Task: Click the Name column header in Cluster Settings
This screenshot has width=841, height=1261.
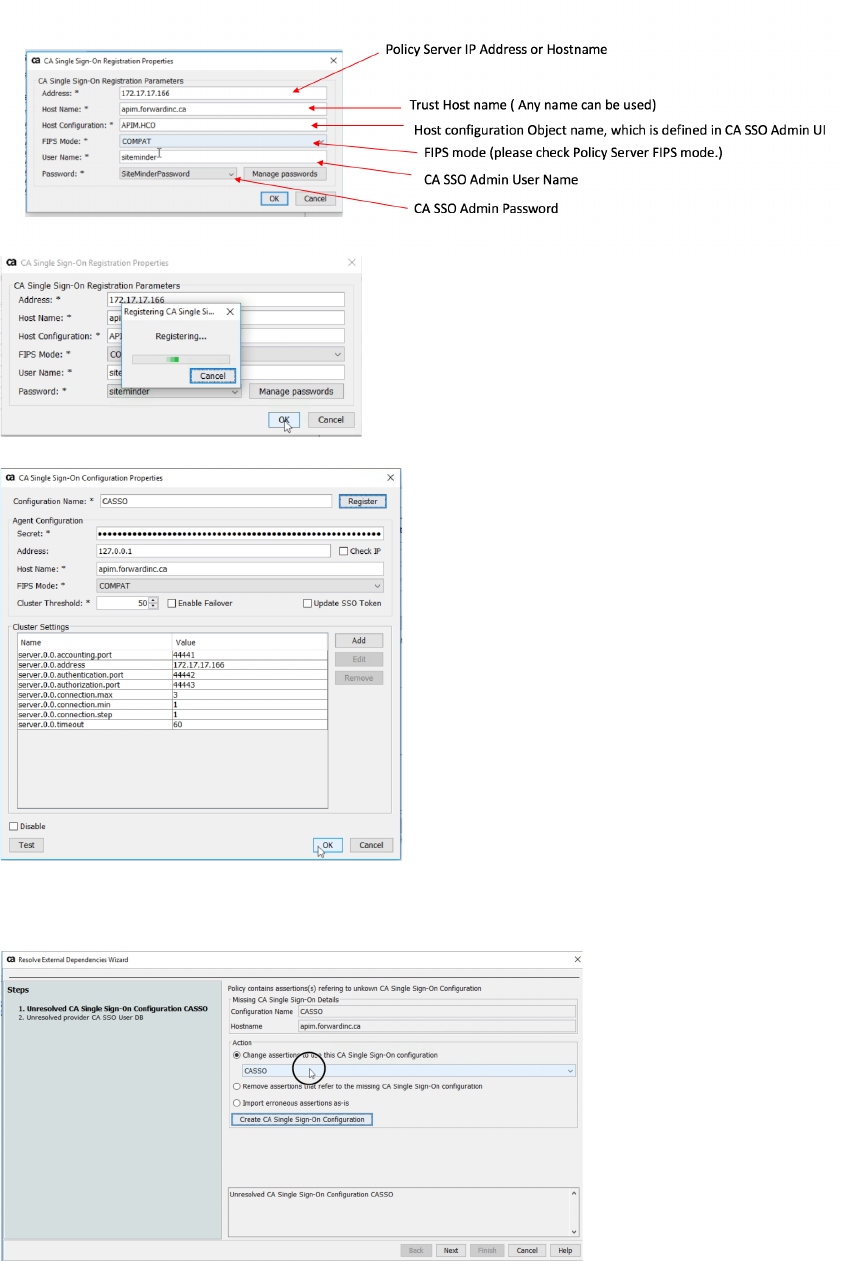Action: (x=95, y=642)
